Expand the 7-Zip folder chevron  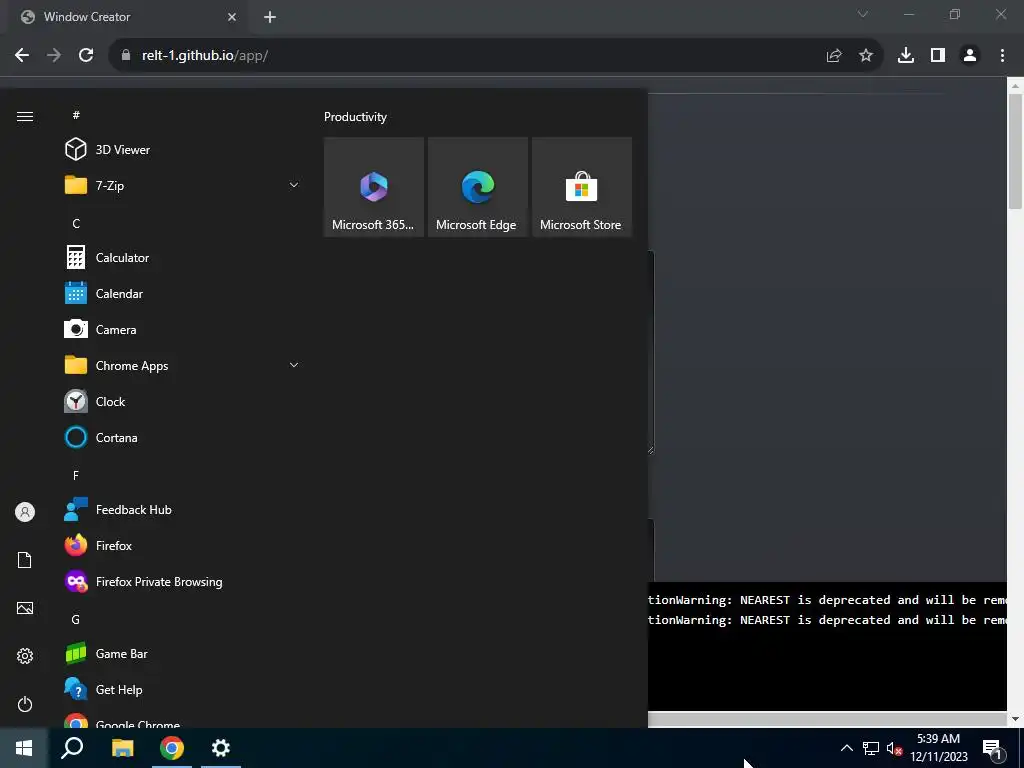pos(294,185)
